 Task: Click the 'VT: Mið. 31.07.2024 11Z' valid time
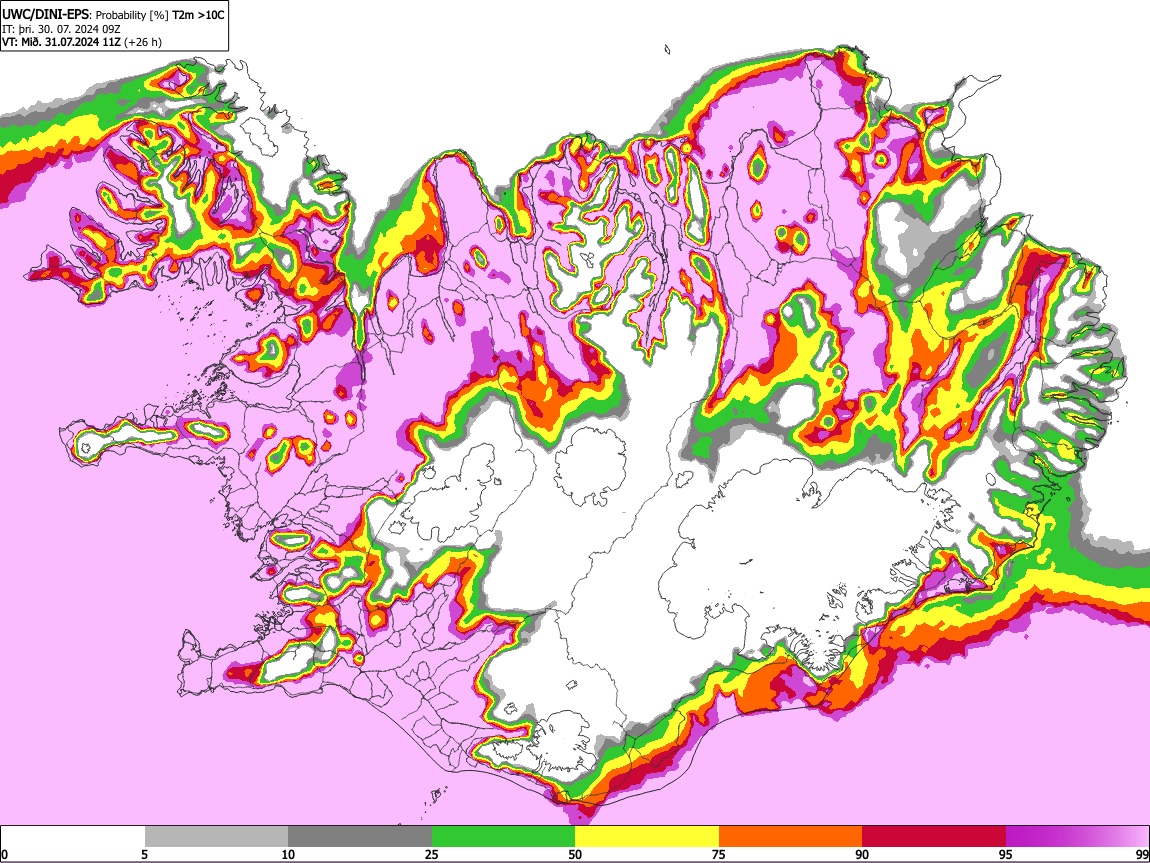click(61, 42)
